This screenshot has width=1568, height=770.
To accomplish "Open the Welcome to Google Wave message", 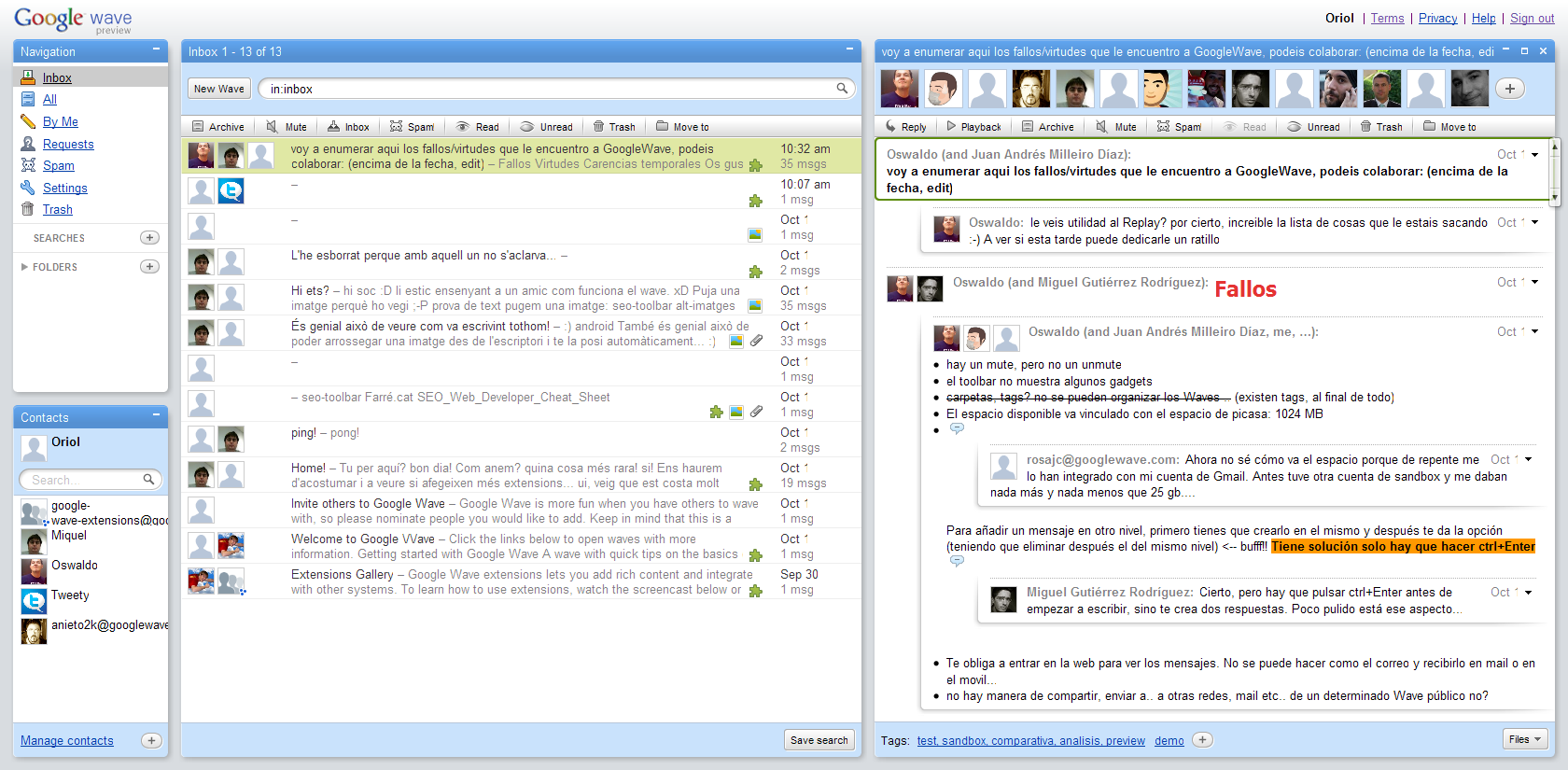I will click(521, 546).
